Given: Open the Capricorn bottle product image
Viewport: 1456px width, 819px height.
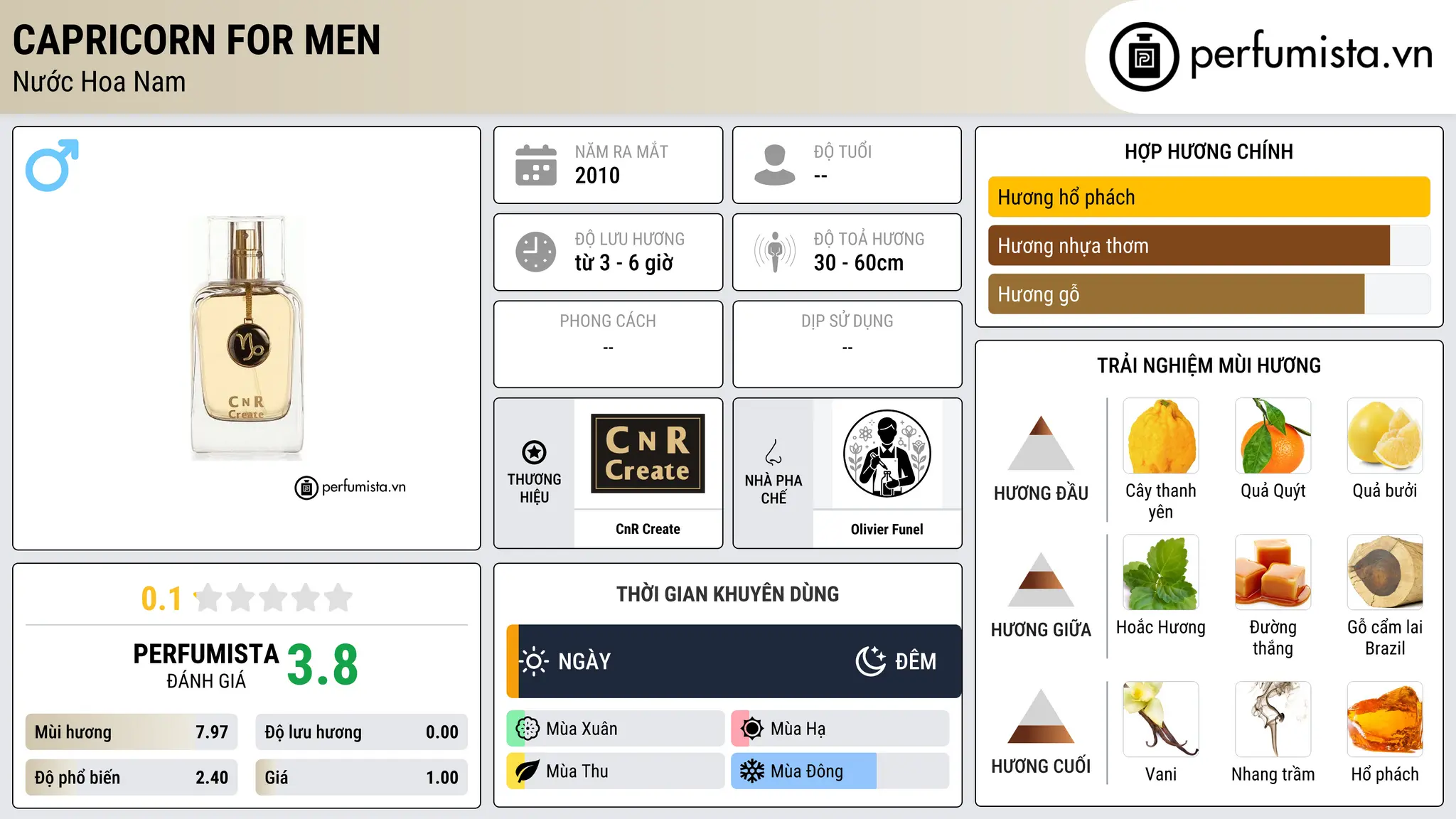Looking at the screenshot, I should pos(247,338).
